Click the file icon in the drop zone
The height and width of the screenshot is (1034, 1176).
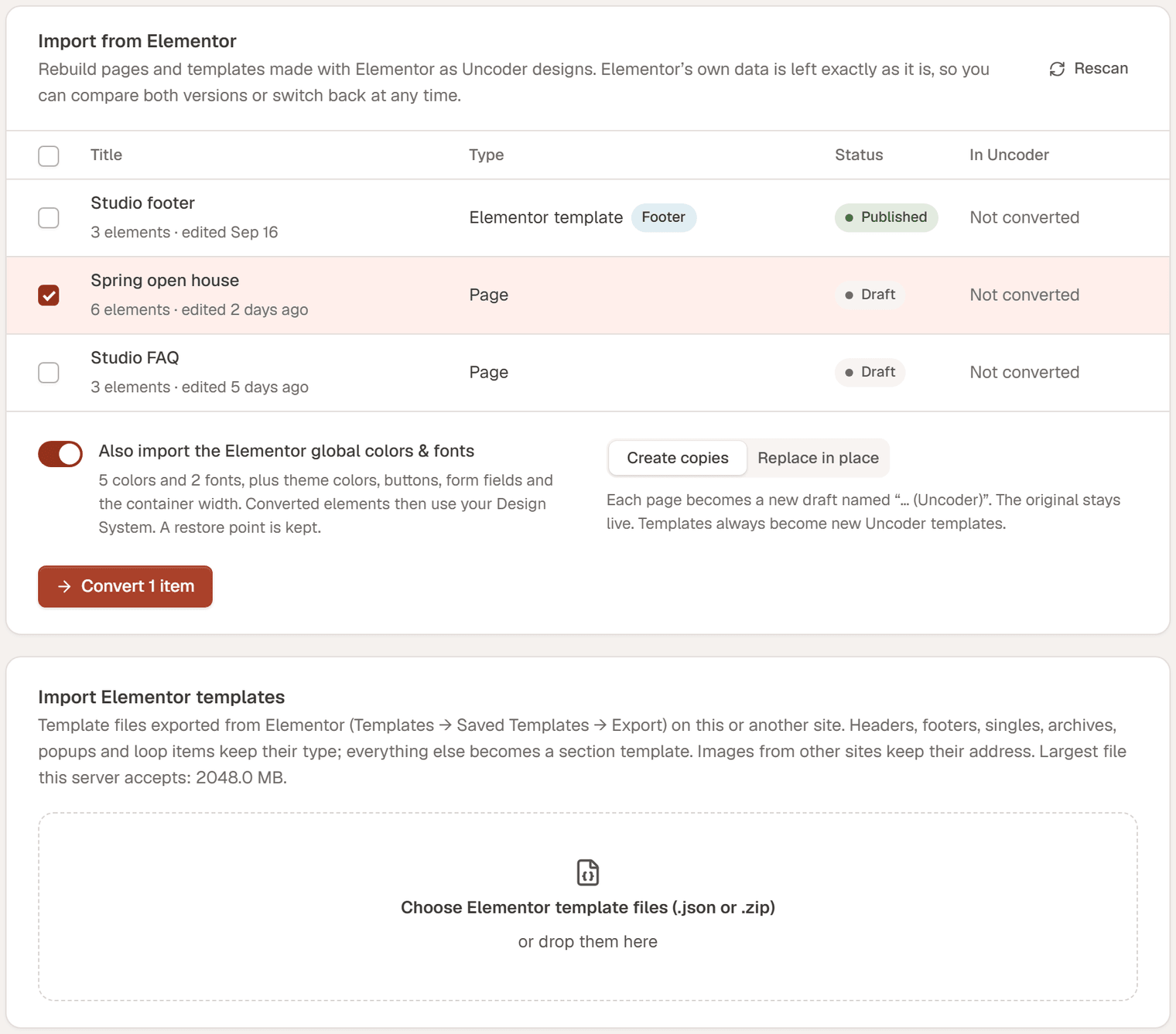point(588,872)
